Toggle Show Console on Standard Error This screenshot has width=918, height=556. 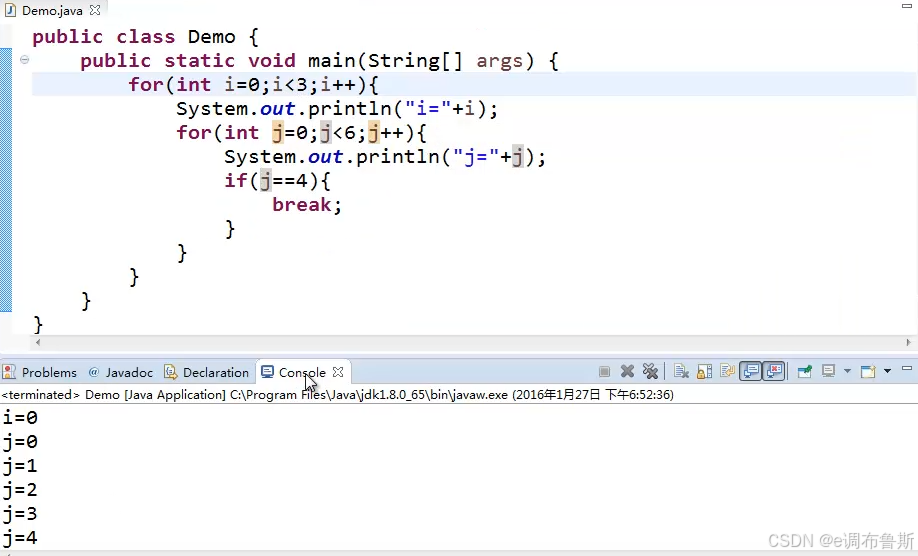tap(773, 372)
